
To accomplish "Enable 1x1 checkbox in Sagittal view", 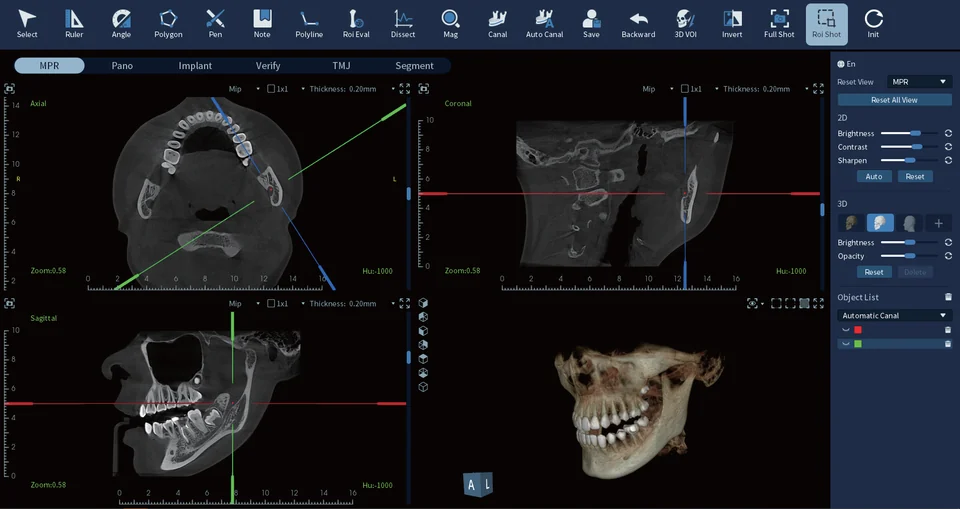I will click(271, 303).
